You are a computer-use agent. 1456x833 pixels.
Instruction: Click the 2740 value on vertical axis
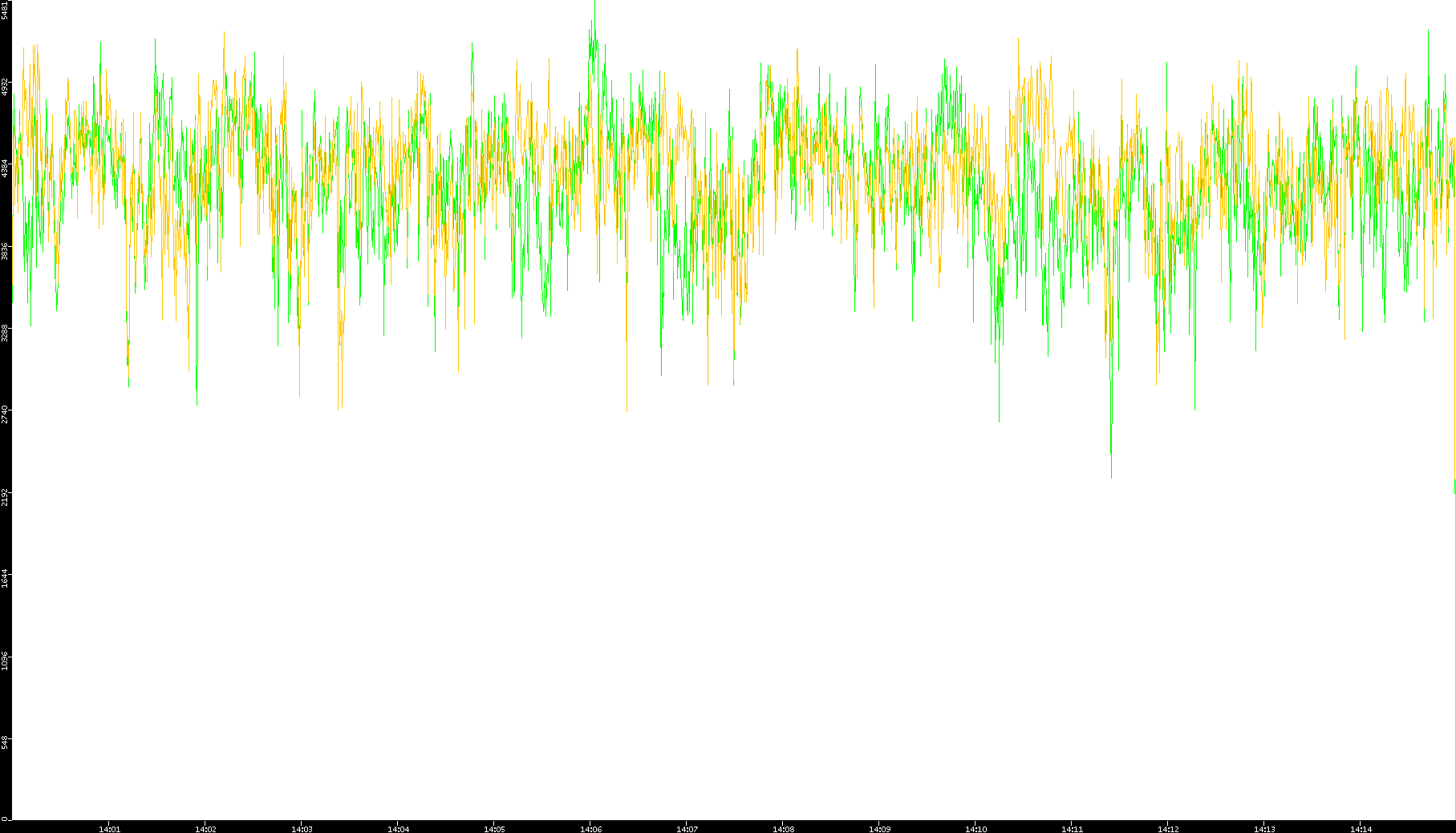click(x=6, y=414)
